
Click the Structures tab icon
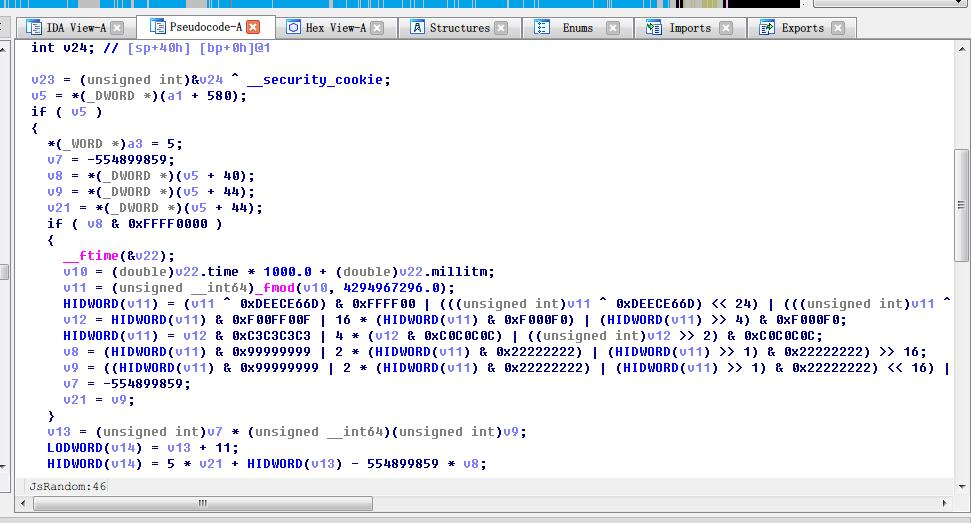(417, 28)
